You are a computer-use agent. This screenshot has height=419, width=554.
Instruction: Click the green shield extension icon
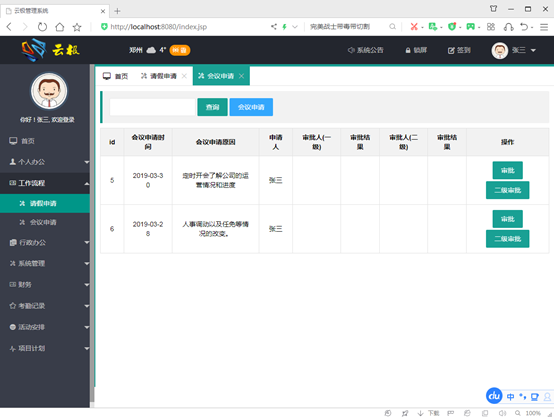pos(452,26)
